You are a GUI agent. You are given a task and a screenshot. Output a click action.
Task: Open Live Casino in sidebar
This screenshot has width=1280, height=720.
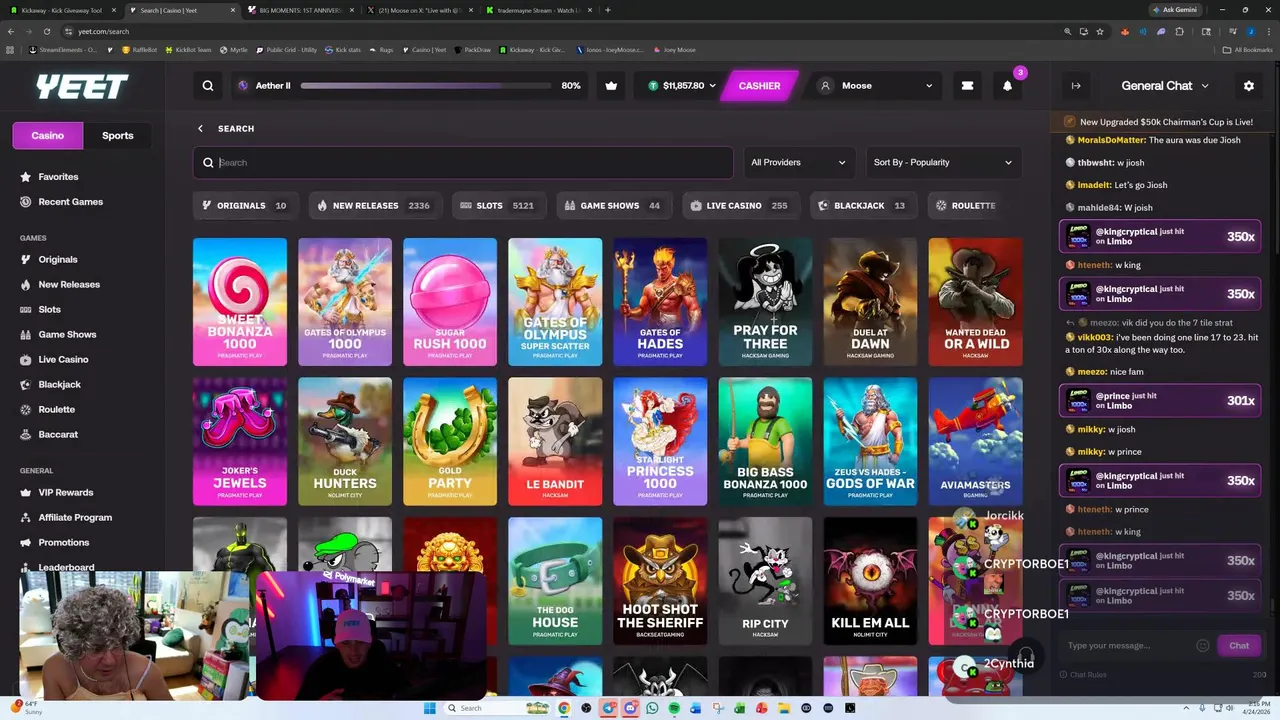(x=63, y=360)
